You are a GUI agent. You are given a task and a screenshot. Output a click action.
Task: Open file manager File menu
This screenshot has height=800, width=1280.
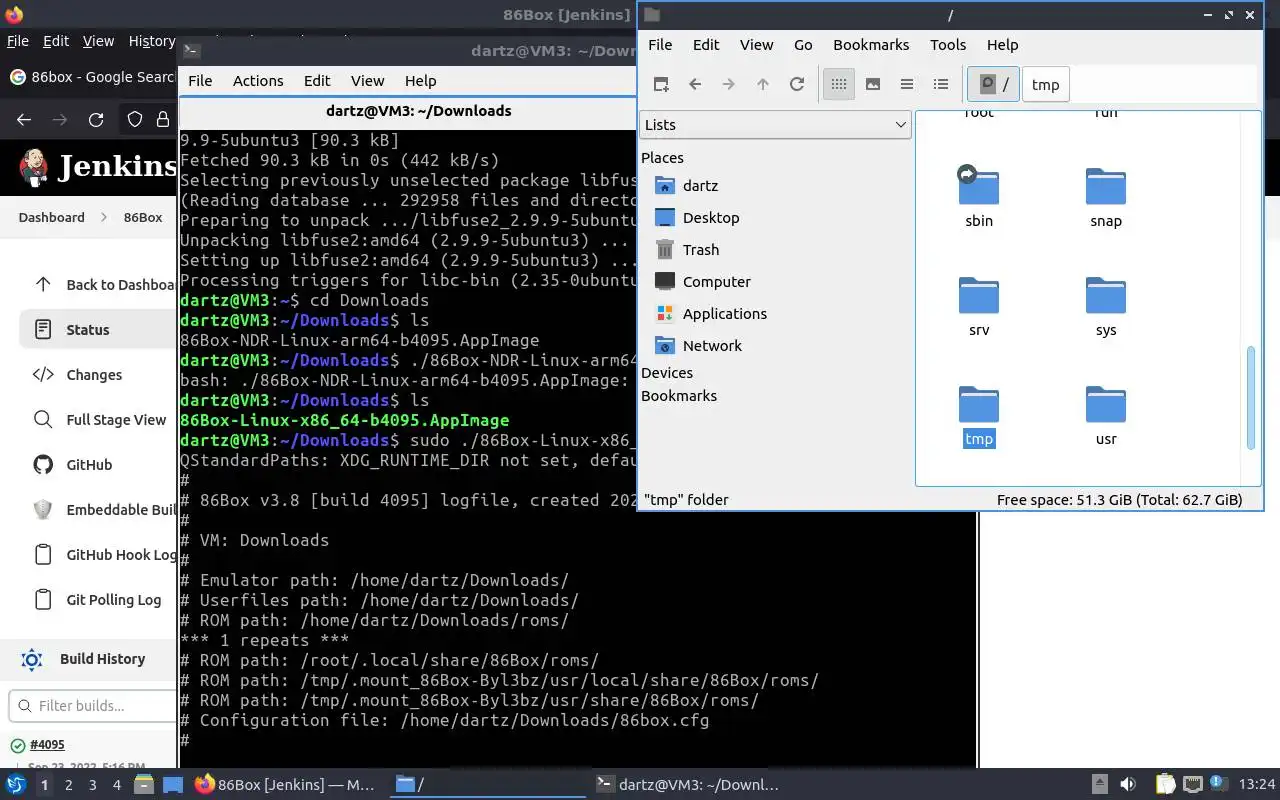(660, 44)
